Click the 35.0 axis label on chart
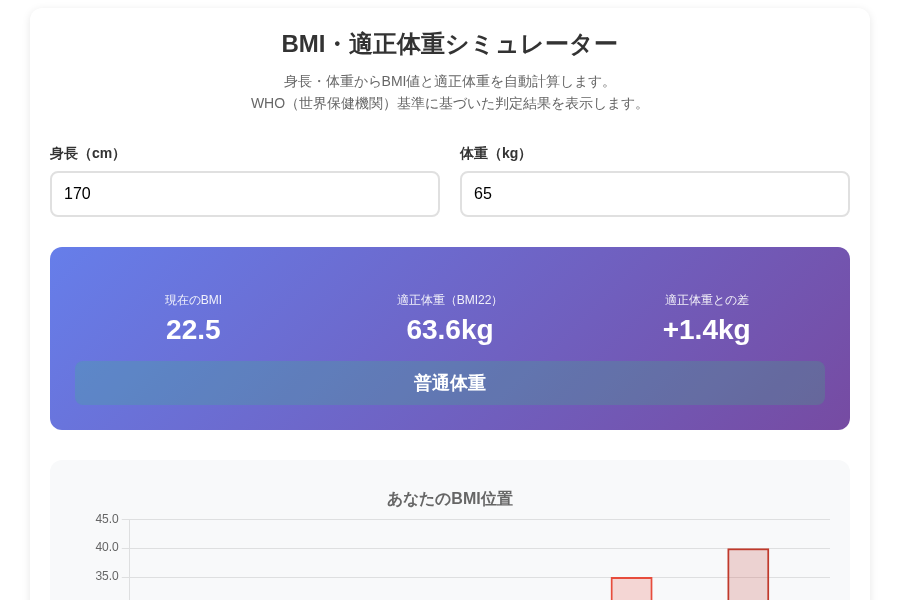The height and width of the screenshot is (600, 900). point(107,576)
